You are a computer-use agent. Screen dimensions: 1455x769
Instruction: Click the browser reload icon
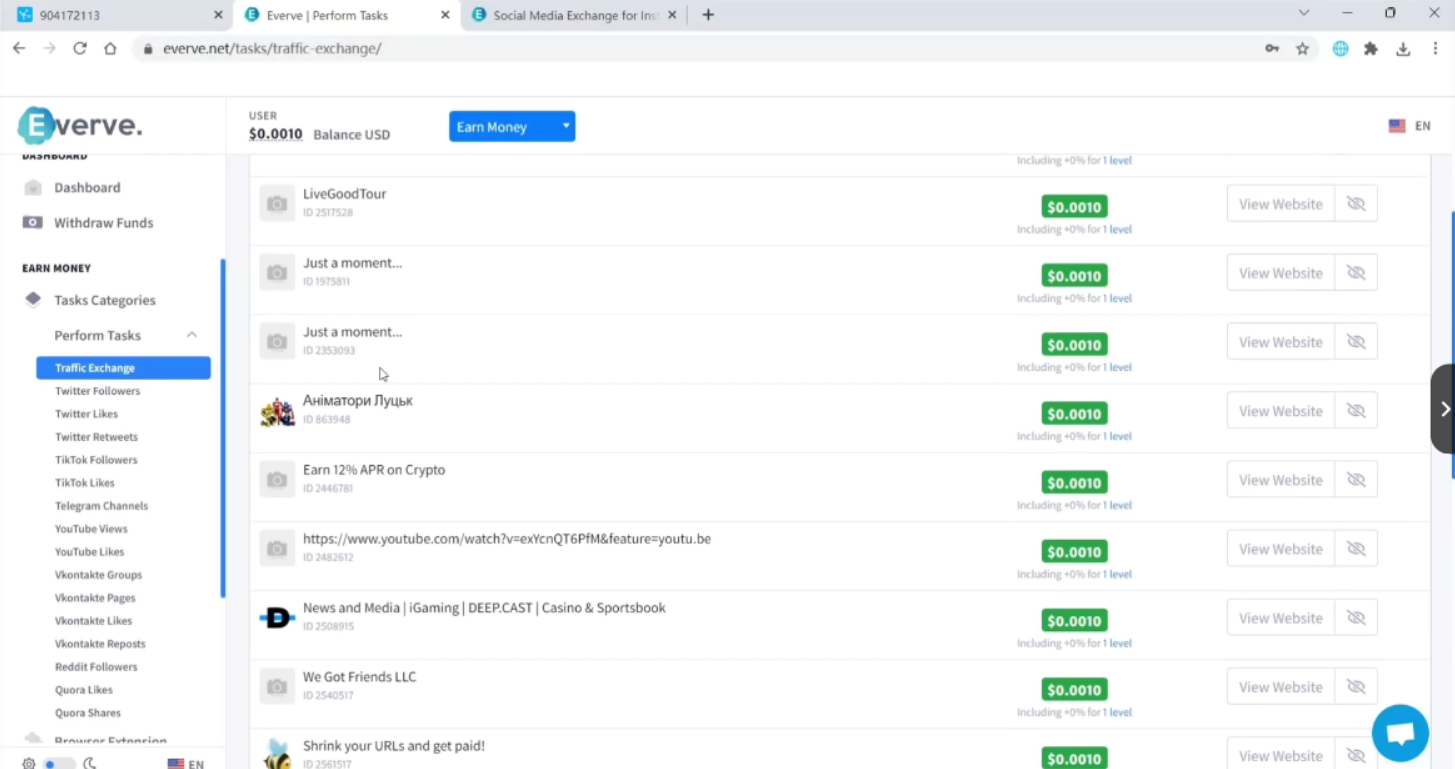[80, 49]
